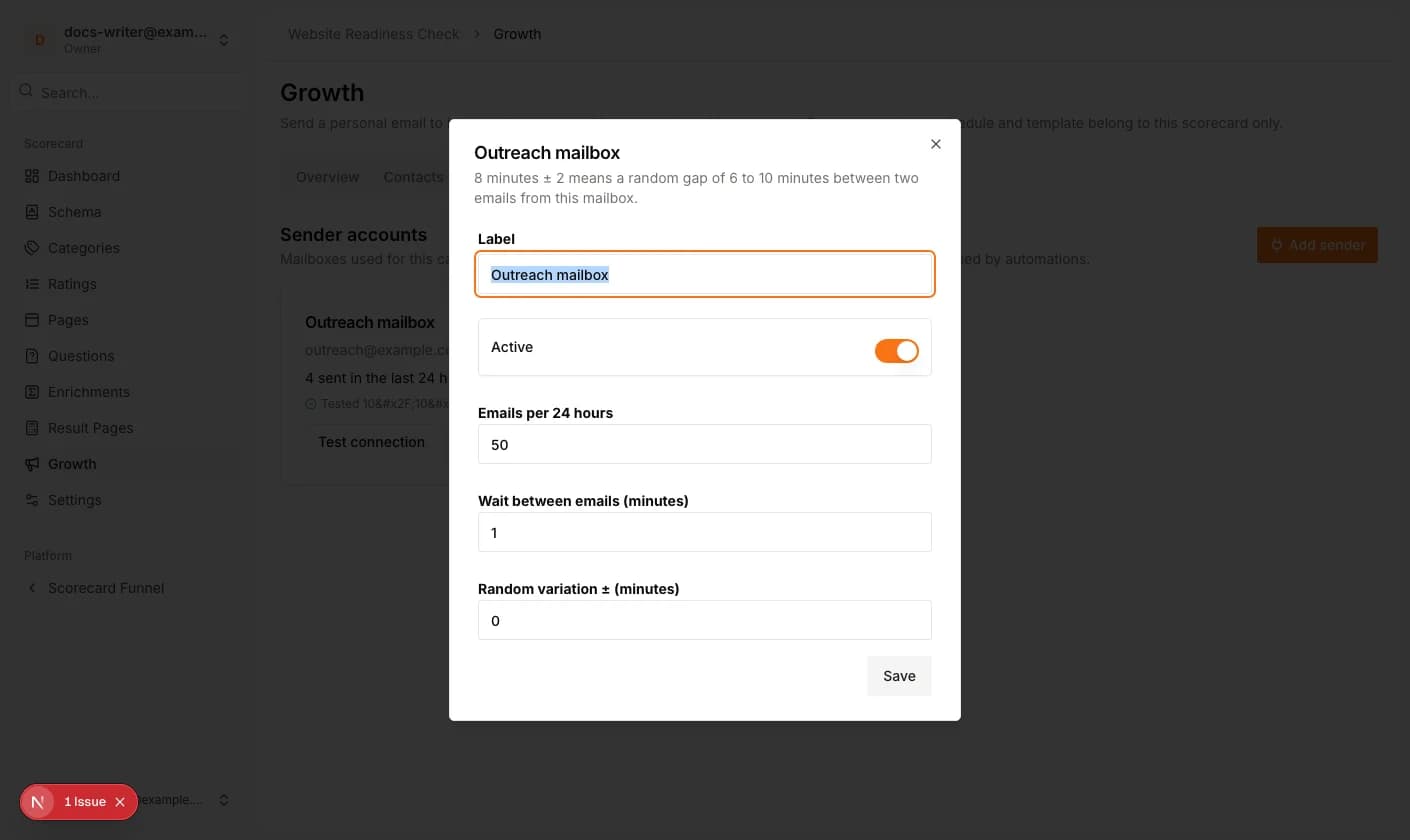This screenshot has height=840, width=1410.
Task: Click Test connection button
Action: point(371,442)
